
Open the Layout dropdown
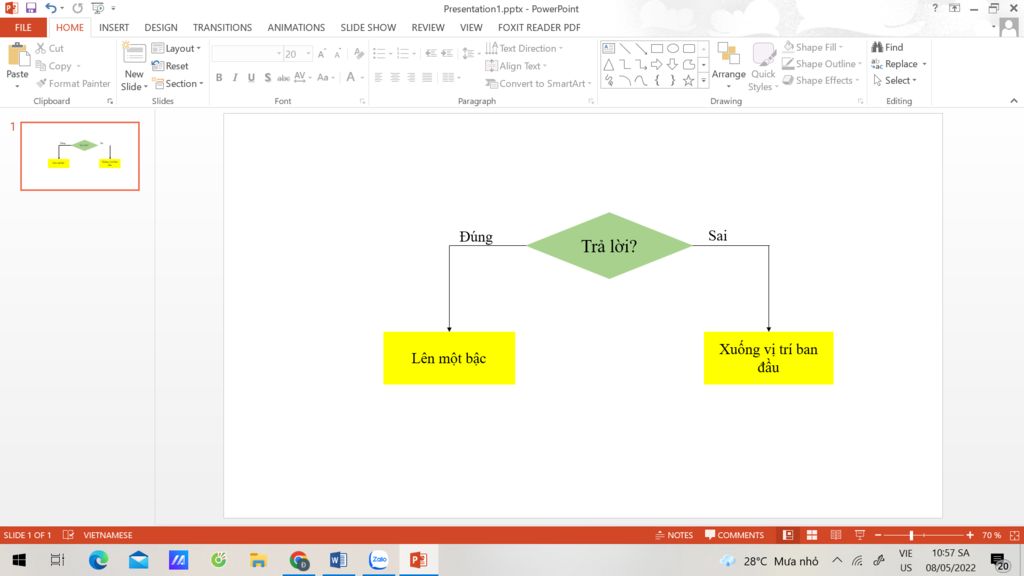click(176, 48)
